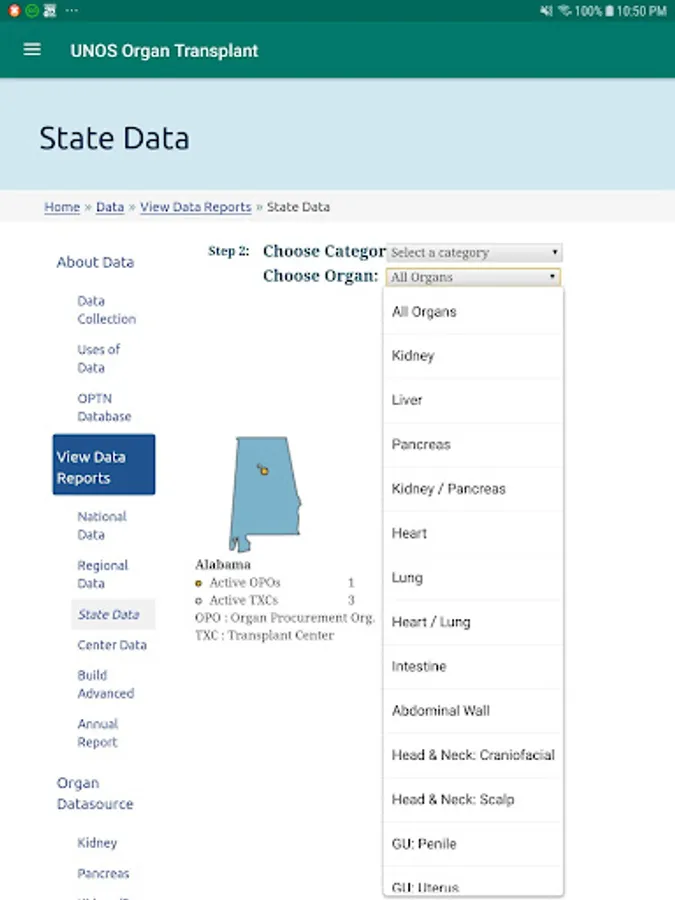Open the hamburger navigation menu
Screen dimensions: 675x900
point(32,50)
